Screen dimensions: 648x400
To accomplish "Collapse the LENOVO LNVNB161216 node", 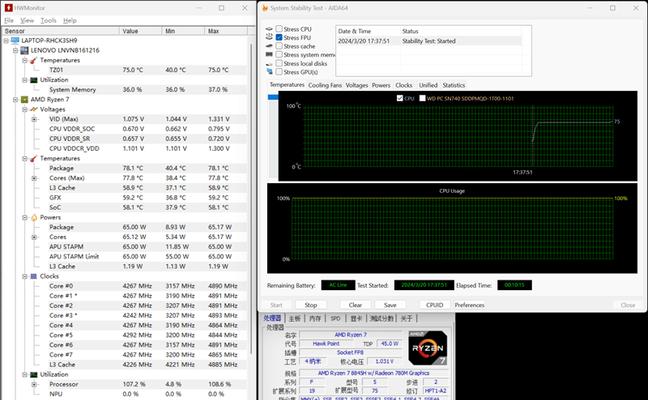I will pyautogui.click(x=15, y=50).
